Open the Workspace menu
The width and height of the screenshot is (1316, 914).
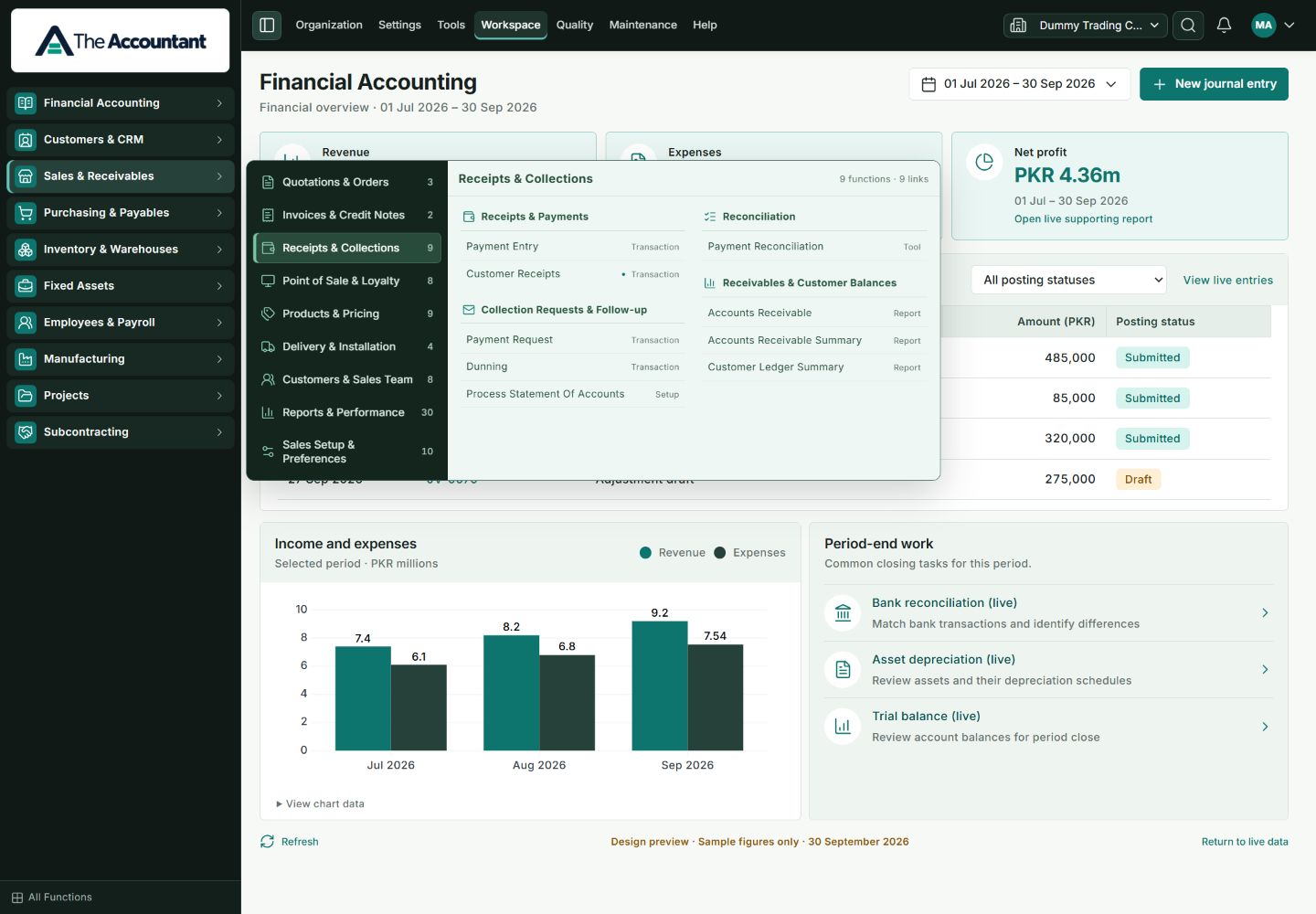[x=511, y=25]
